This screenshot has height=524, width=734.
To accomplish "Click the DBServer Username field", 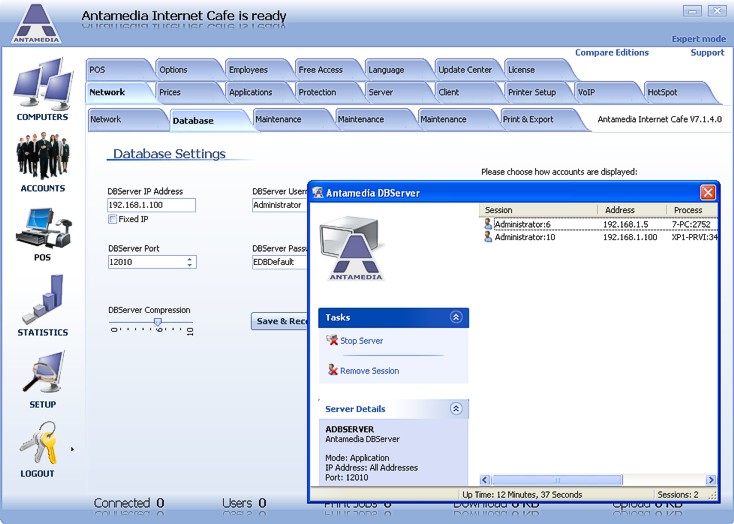I will 280,205.
